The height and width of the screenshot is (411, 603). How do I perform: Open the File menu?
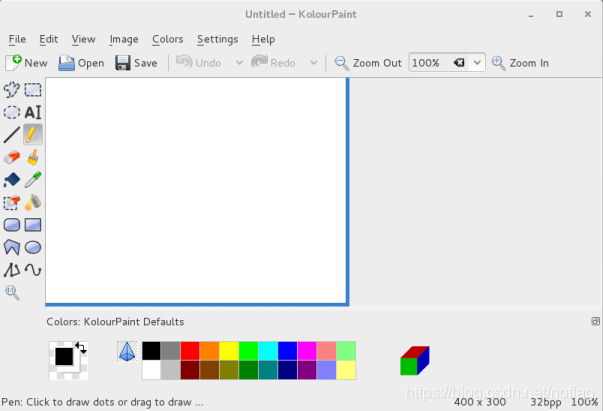click(x=17, y=39)
